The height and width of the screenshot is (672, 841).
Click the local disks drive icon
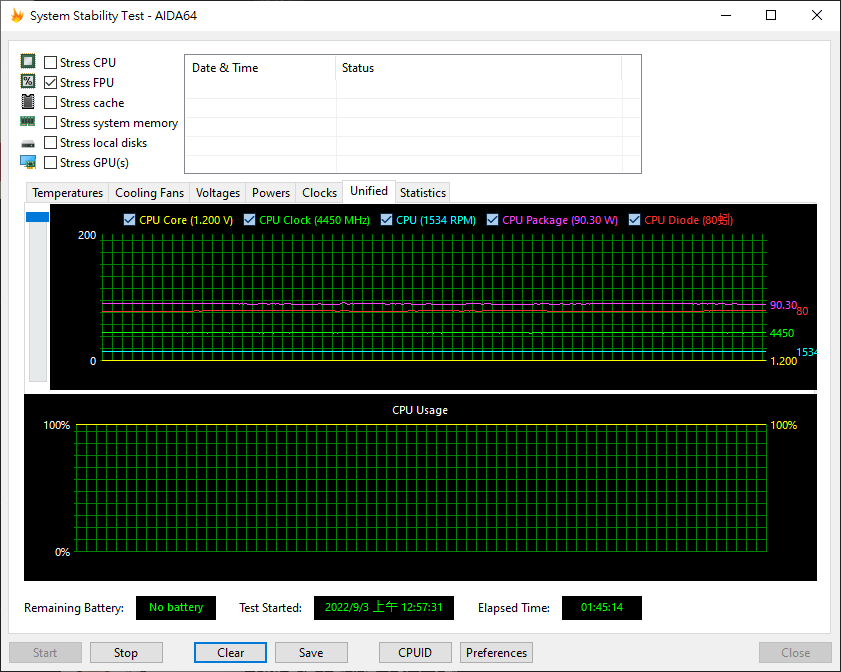pos(28,142)
